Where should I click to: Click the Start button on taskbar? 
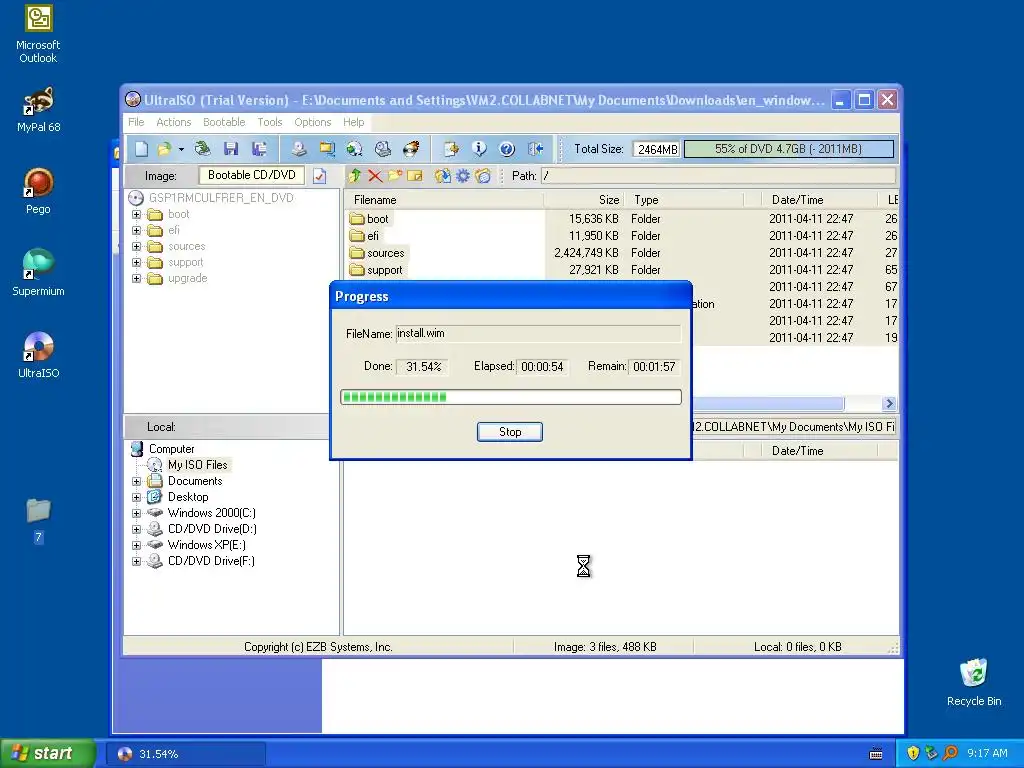point(48,753)
